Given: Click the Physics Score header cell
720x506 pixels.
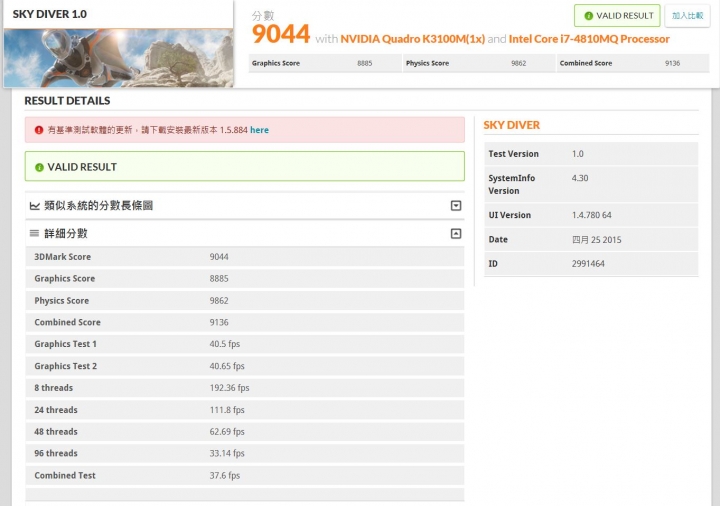Looking at the screenshot, I should (x=479, y=63).
